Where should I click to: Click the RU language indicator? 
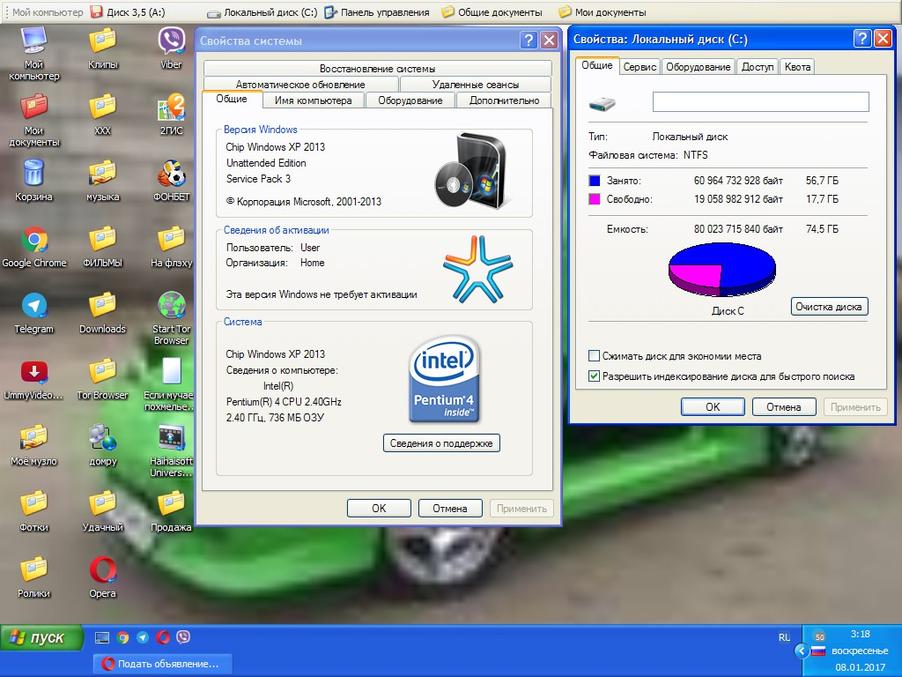tap(784, 637)
